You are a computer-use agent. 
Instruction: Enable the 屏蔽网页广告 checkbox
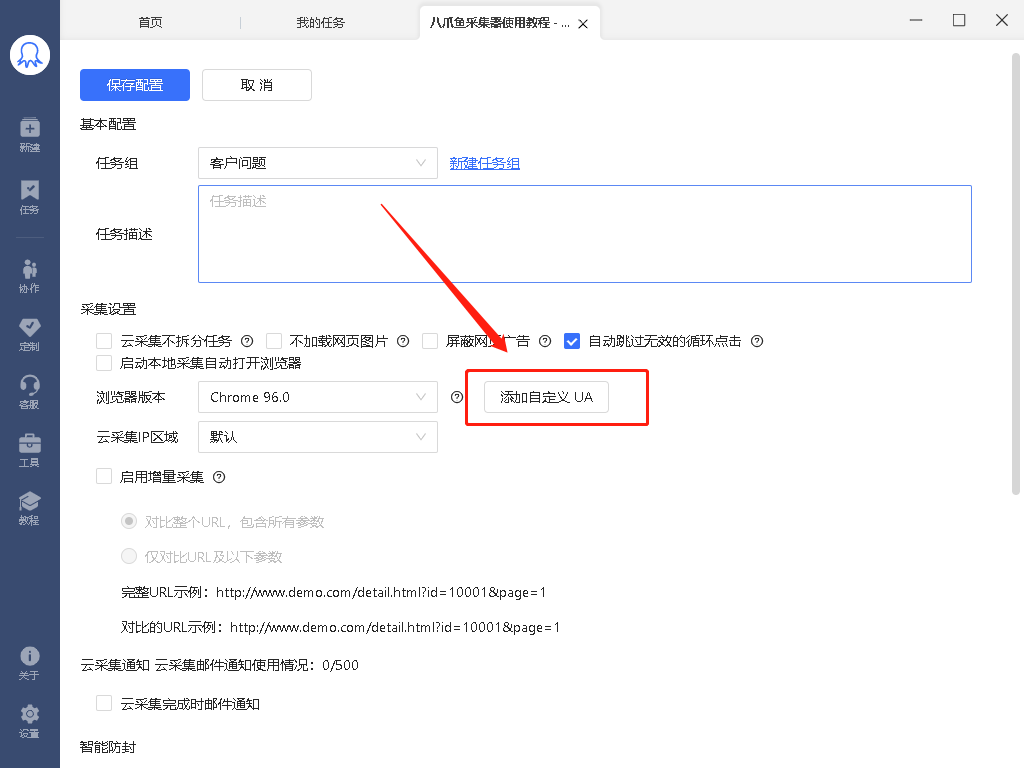pos(430,341)
